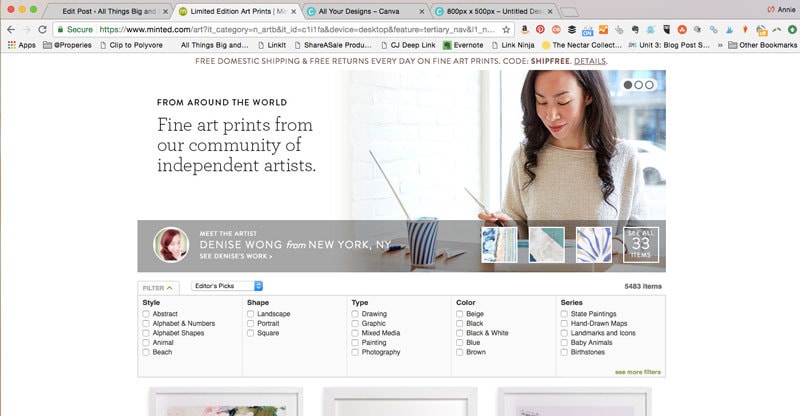Switch to All Your Designs – Canva tab

click(x=365, y=11)
